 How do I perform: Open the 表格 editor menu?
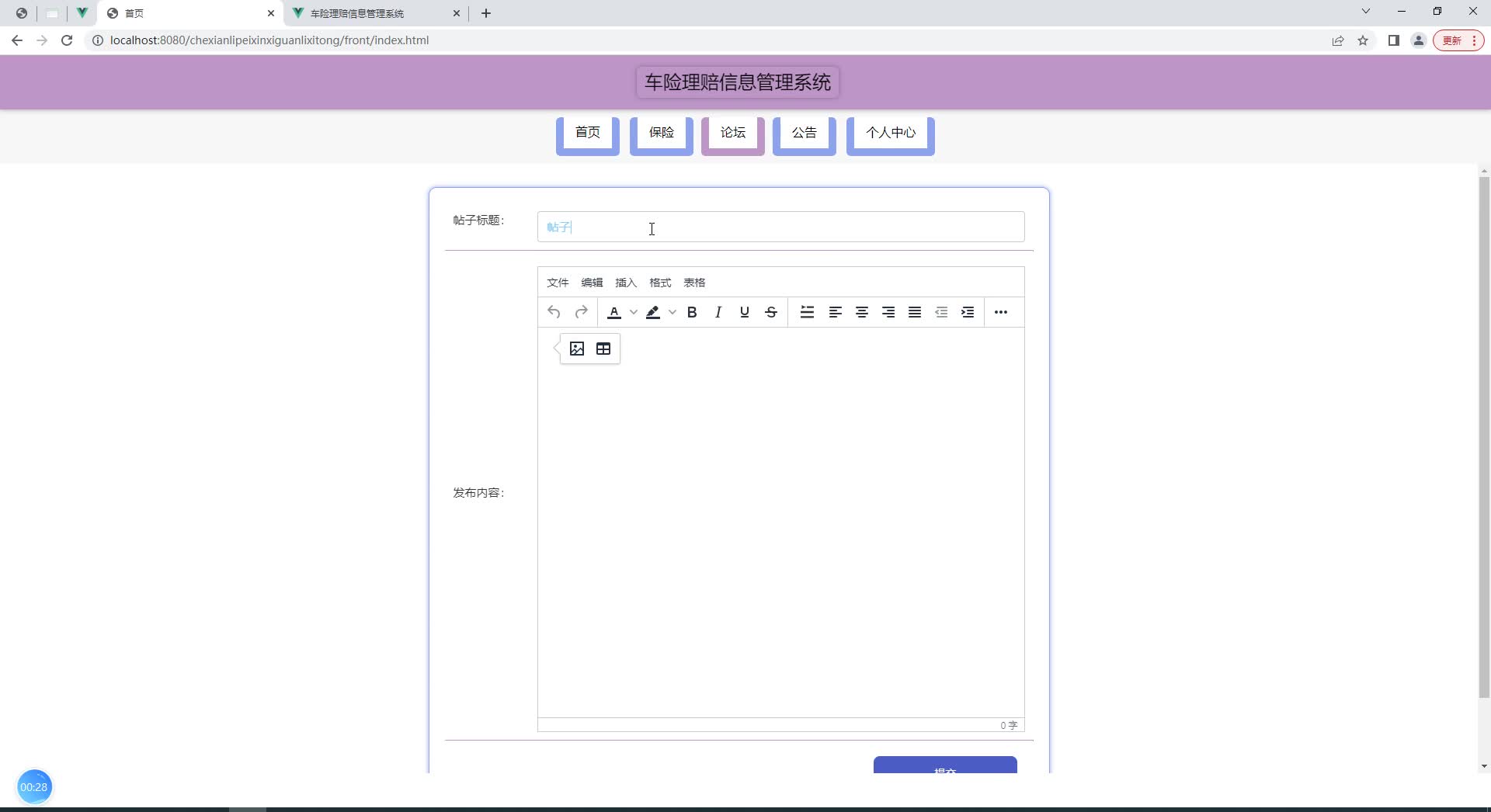[x=694, y=283]
